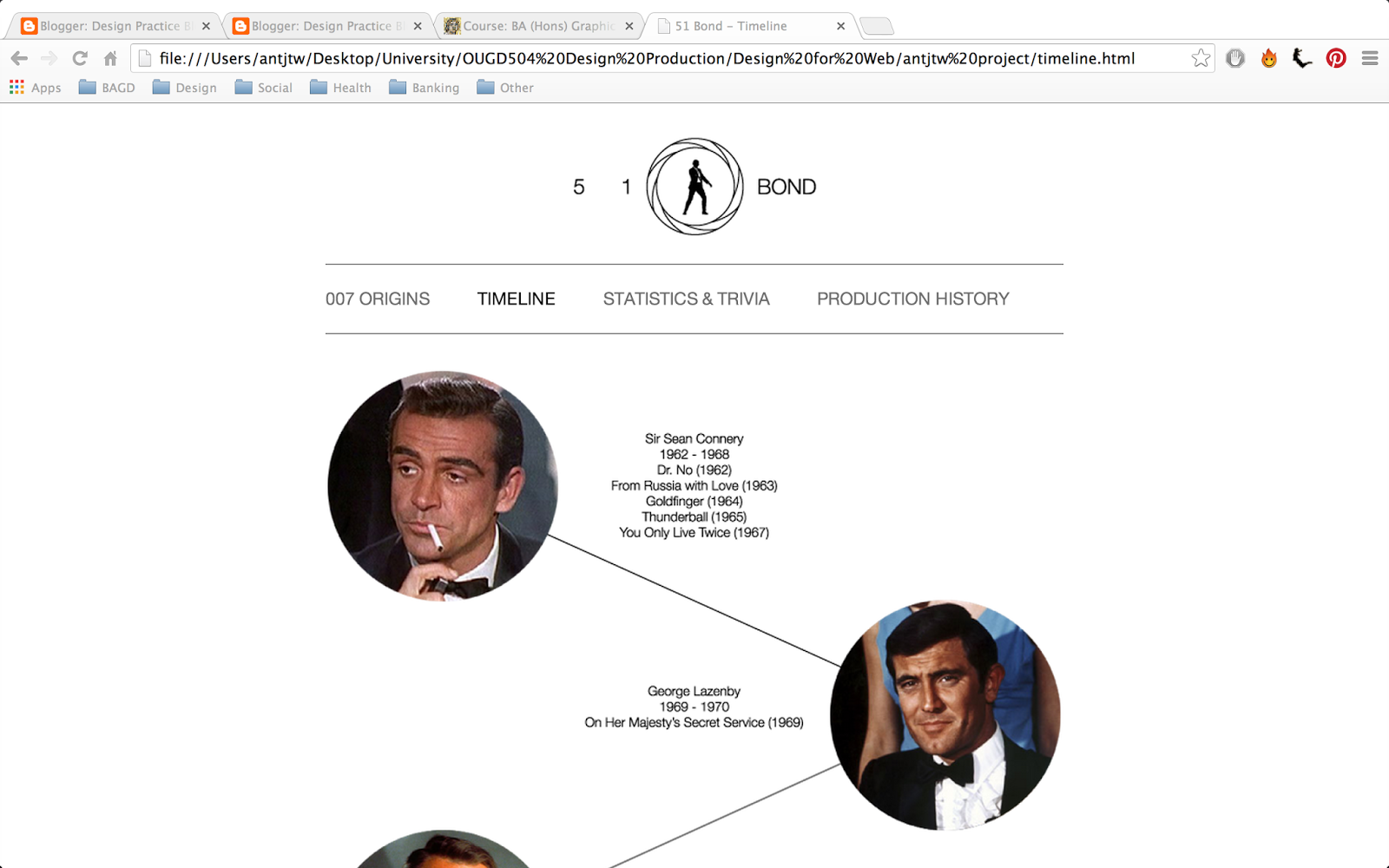
Task: Click the '1962 - 1968' date range
Action: pyautogui.click(x=694, y=454)
